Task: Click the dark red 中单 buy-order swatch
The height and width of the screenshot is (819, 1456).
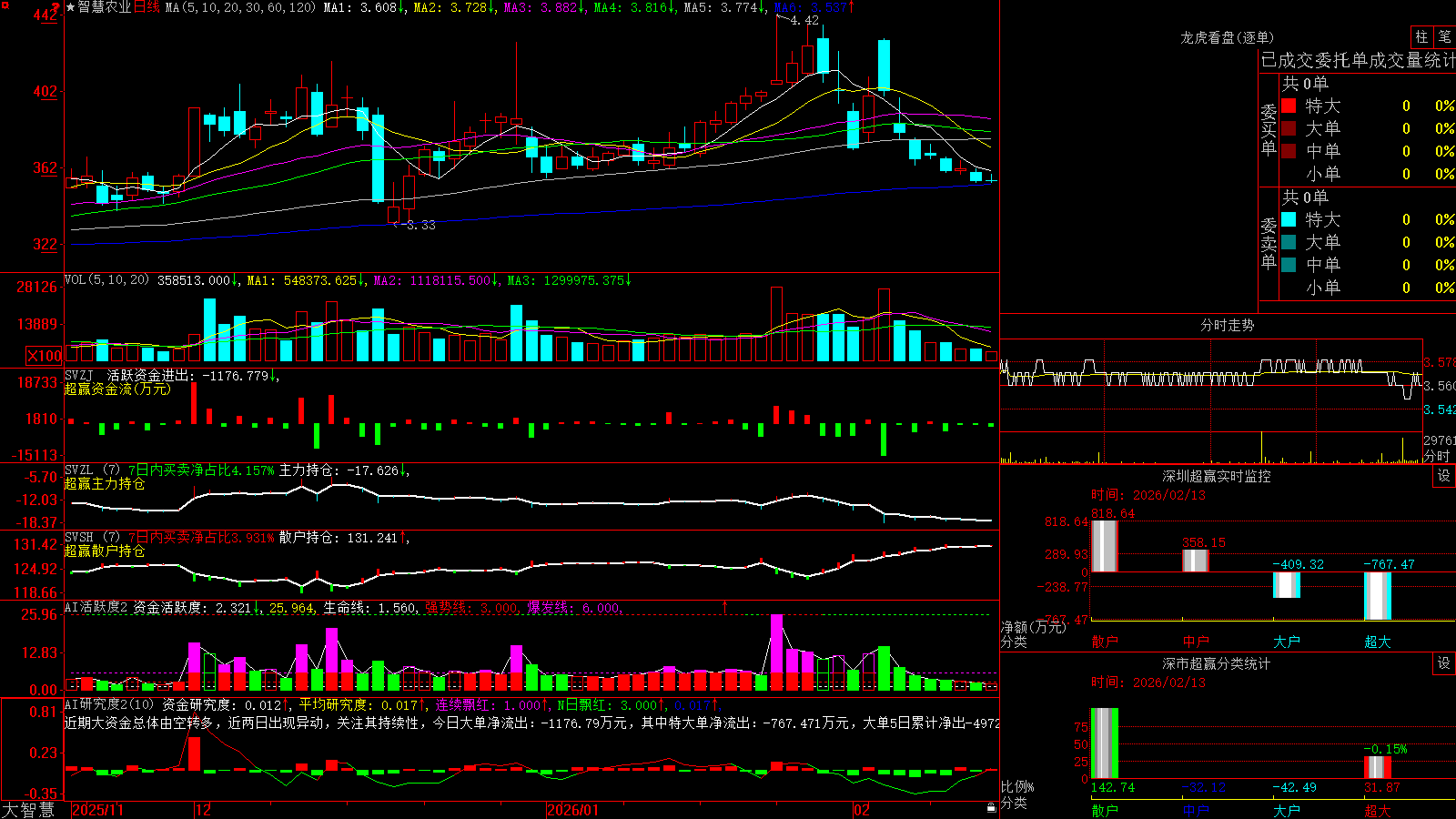Action: point(1289,151)
